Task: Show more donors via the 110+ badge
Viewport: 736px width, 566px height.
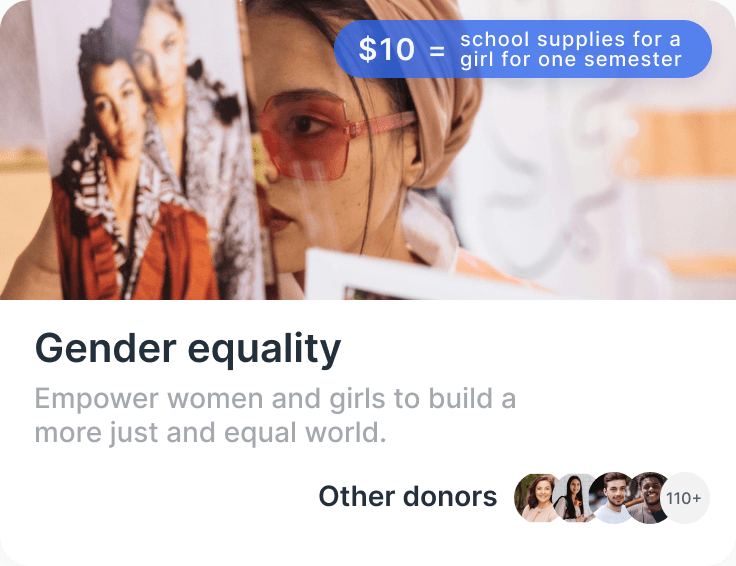Action: [684, 497]
